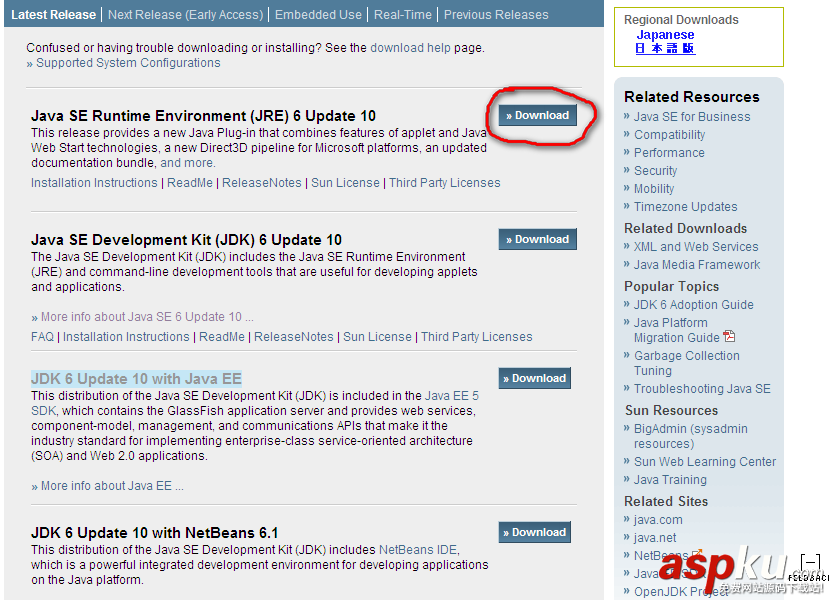Open JDK Sun License link
829x600 pixels.
click(x=377, y=337)
